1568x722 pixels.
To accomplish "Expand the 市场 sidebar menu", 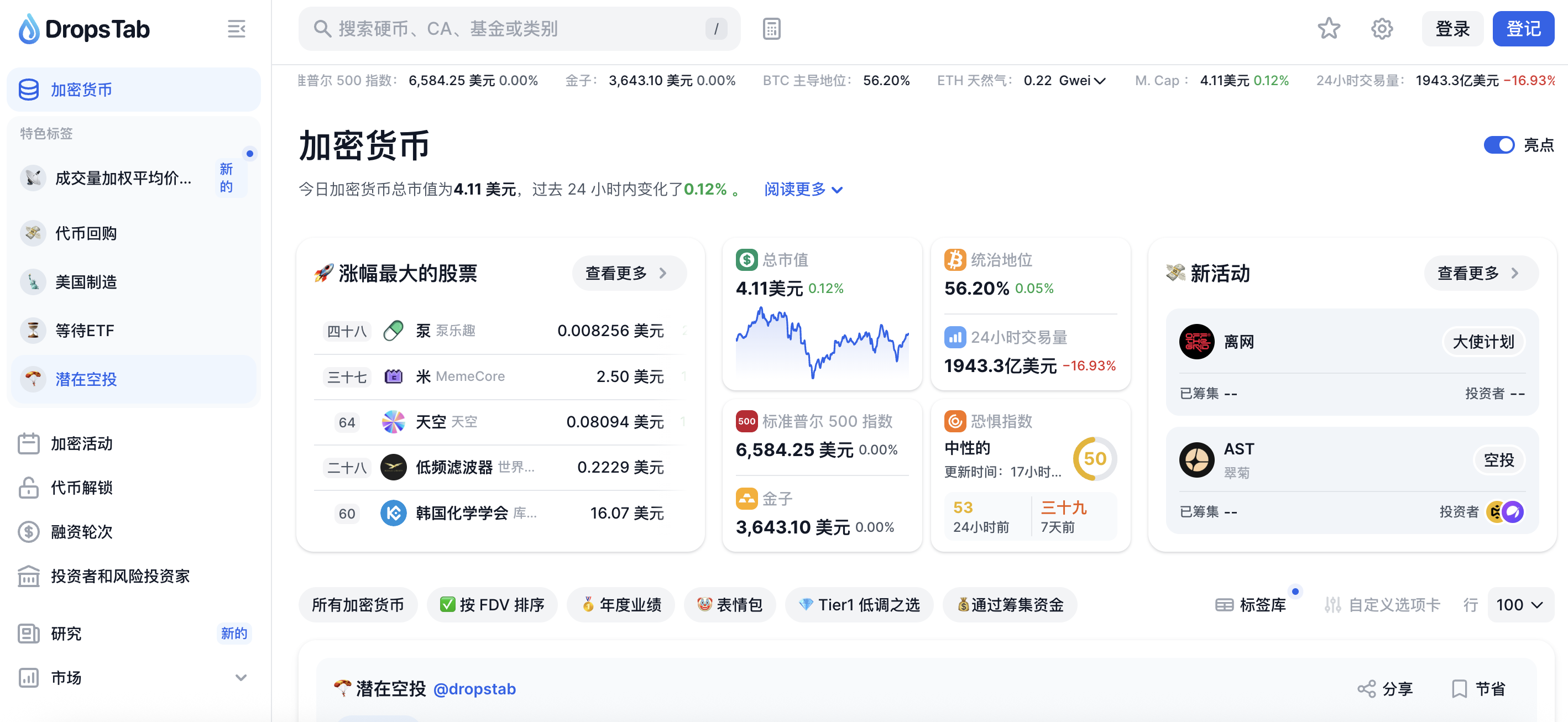I will (241, 678).
